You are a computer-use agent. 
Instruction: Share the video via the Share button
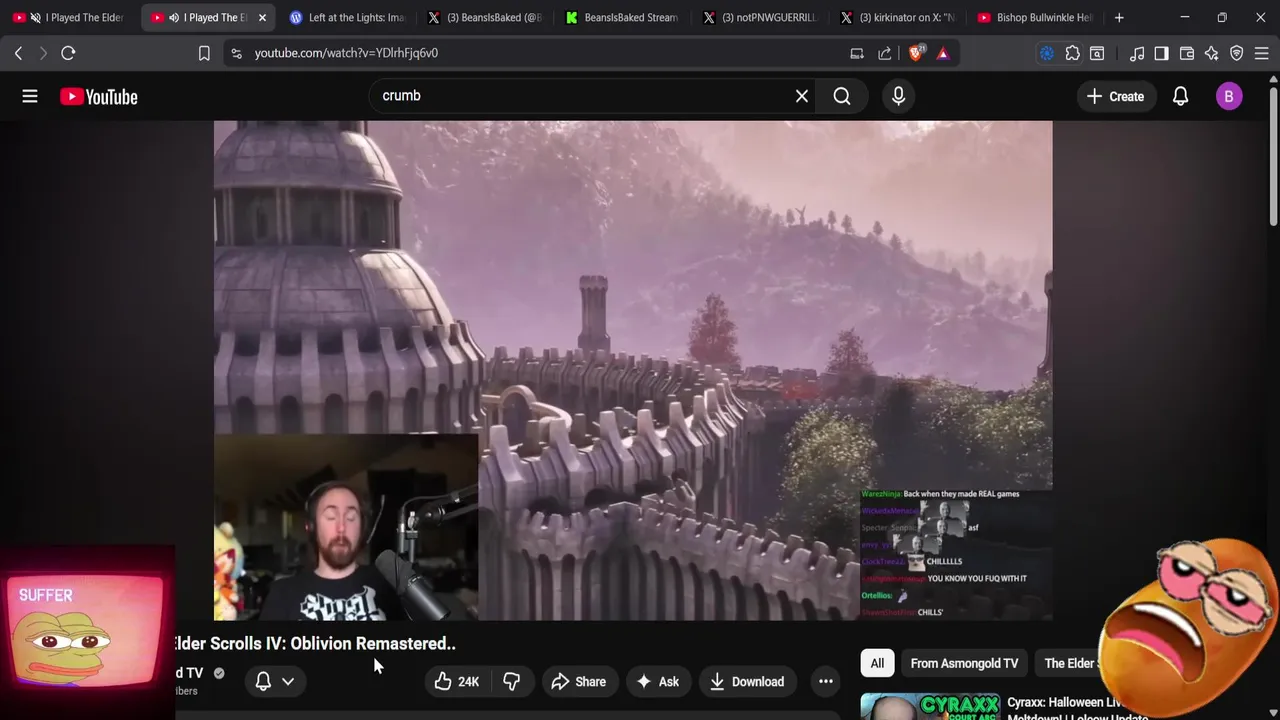[x=579, y=682]
